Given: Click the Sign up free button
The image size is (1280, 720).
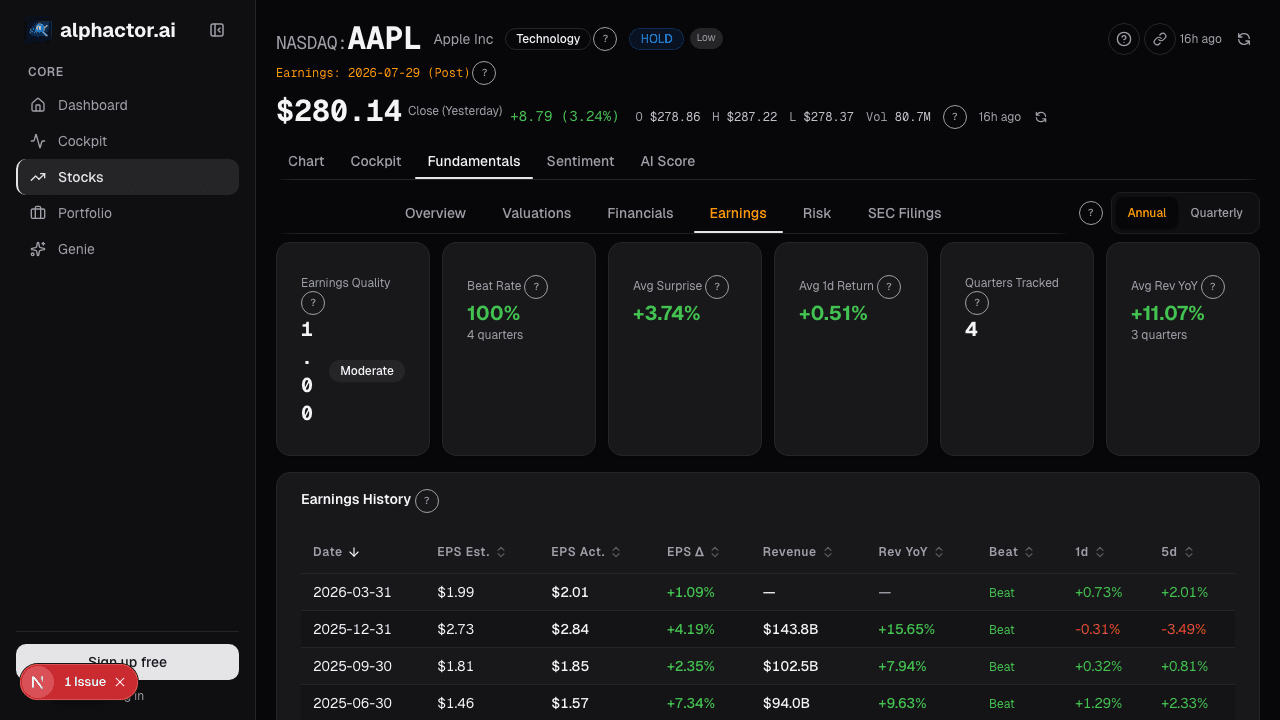Looking at the screenshot, I should coord(127,662).
